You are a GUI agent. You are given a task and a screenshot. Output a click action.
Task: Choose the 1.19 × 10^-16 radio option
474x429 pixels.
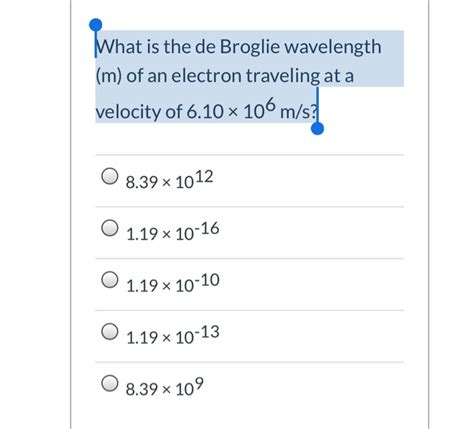click(x=110, y=228)
